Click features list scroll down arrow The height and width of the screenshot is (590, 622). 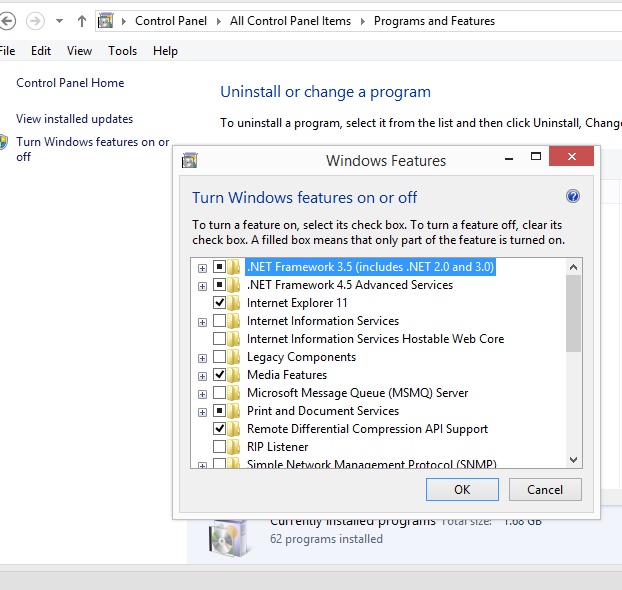(x=573, y=459)
